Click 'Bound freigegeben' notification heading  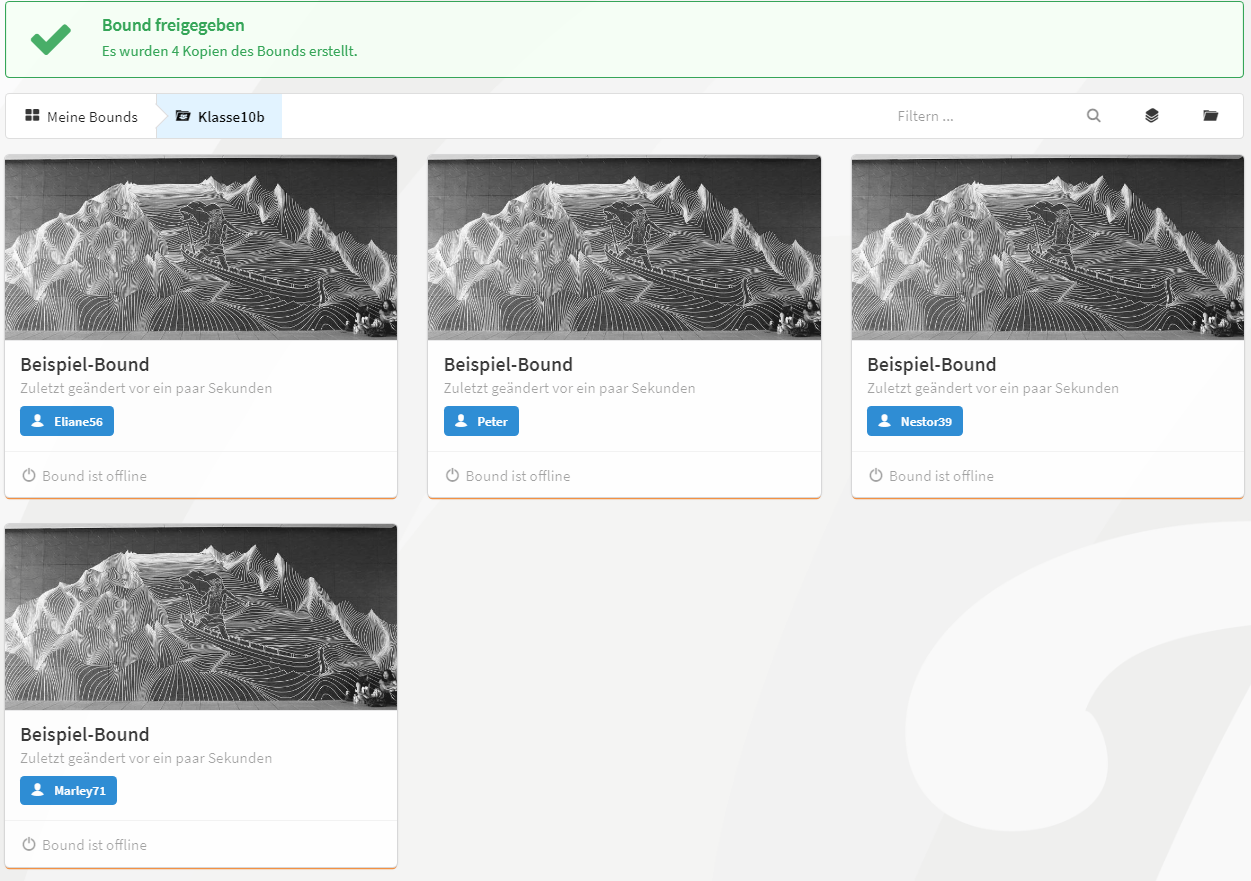coord(173,25)
